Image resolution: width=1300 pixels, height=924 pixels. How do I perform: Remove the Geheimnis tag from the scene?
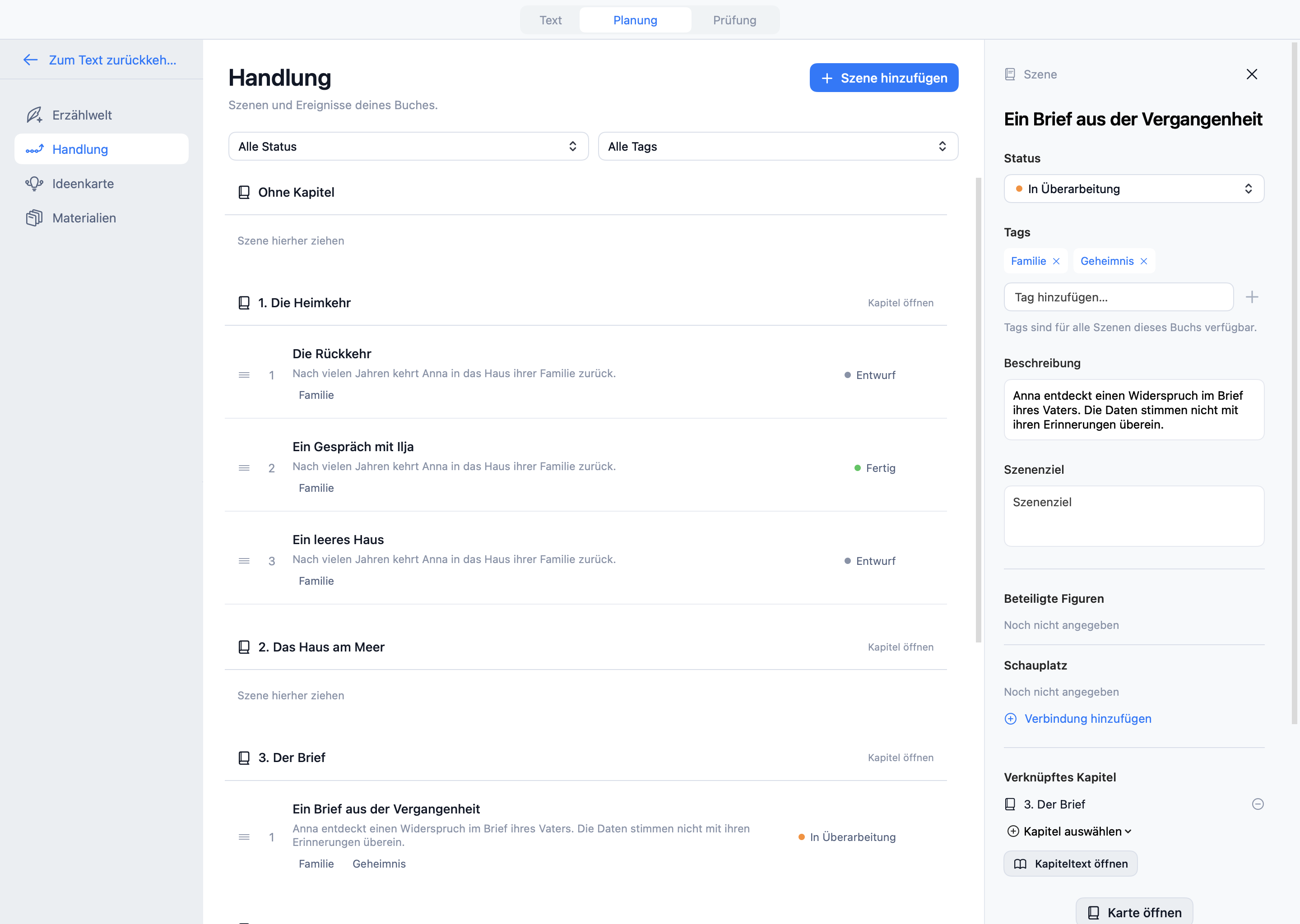[1144, 261]
